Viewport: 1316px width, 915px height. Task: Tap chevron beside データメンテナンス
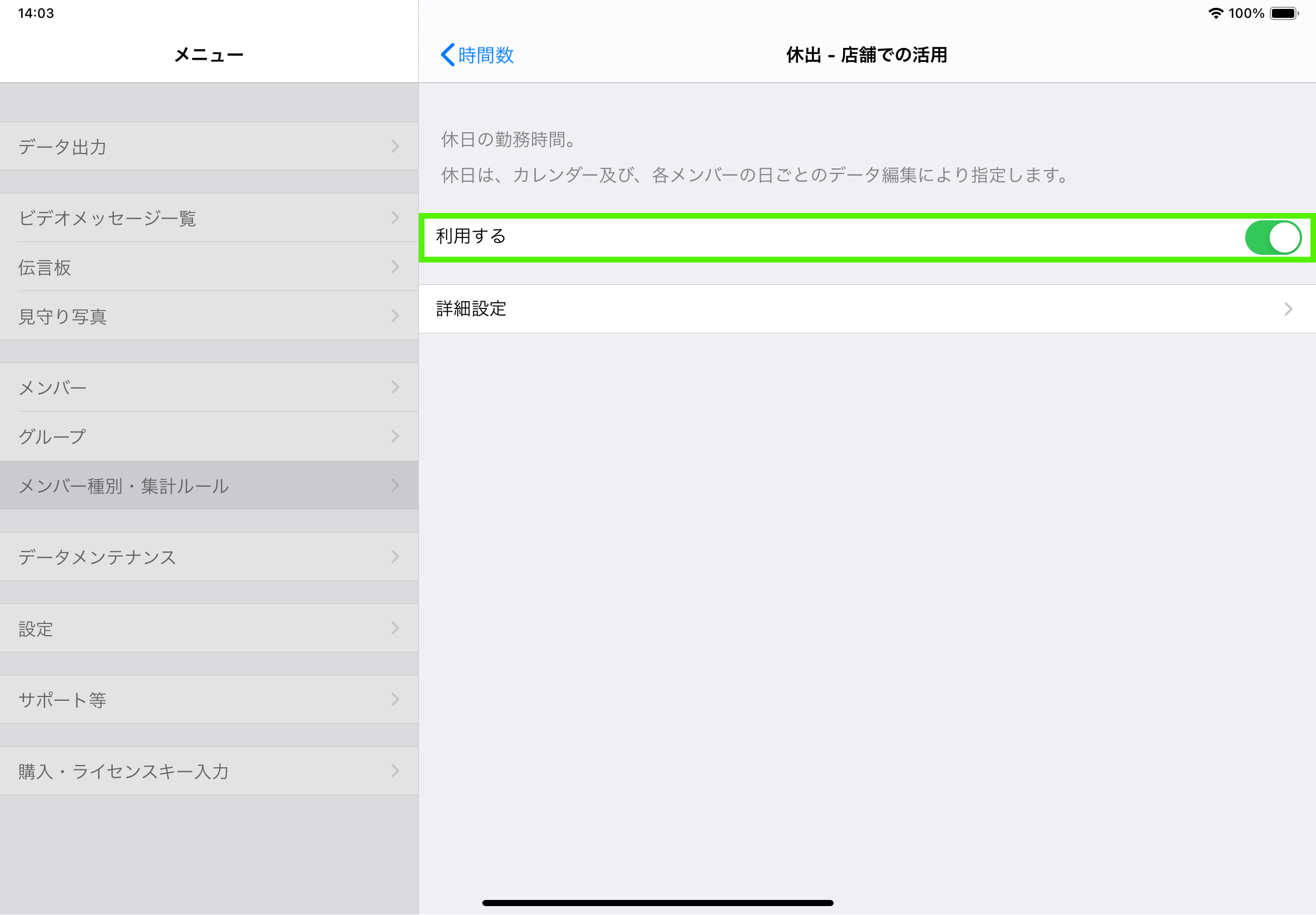click(395, 556)
